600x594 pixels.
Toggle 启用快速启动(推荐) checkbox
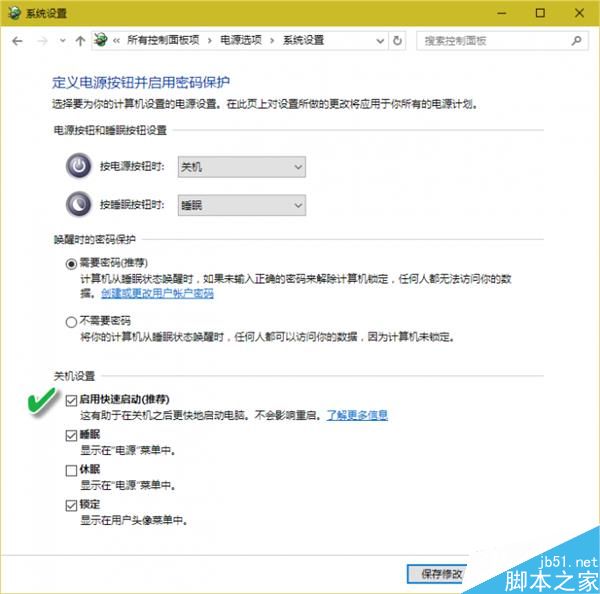71,400
